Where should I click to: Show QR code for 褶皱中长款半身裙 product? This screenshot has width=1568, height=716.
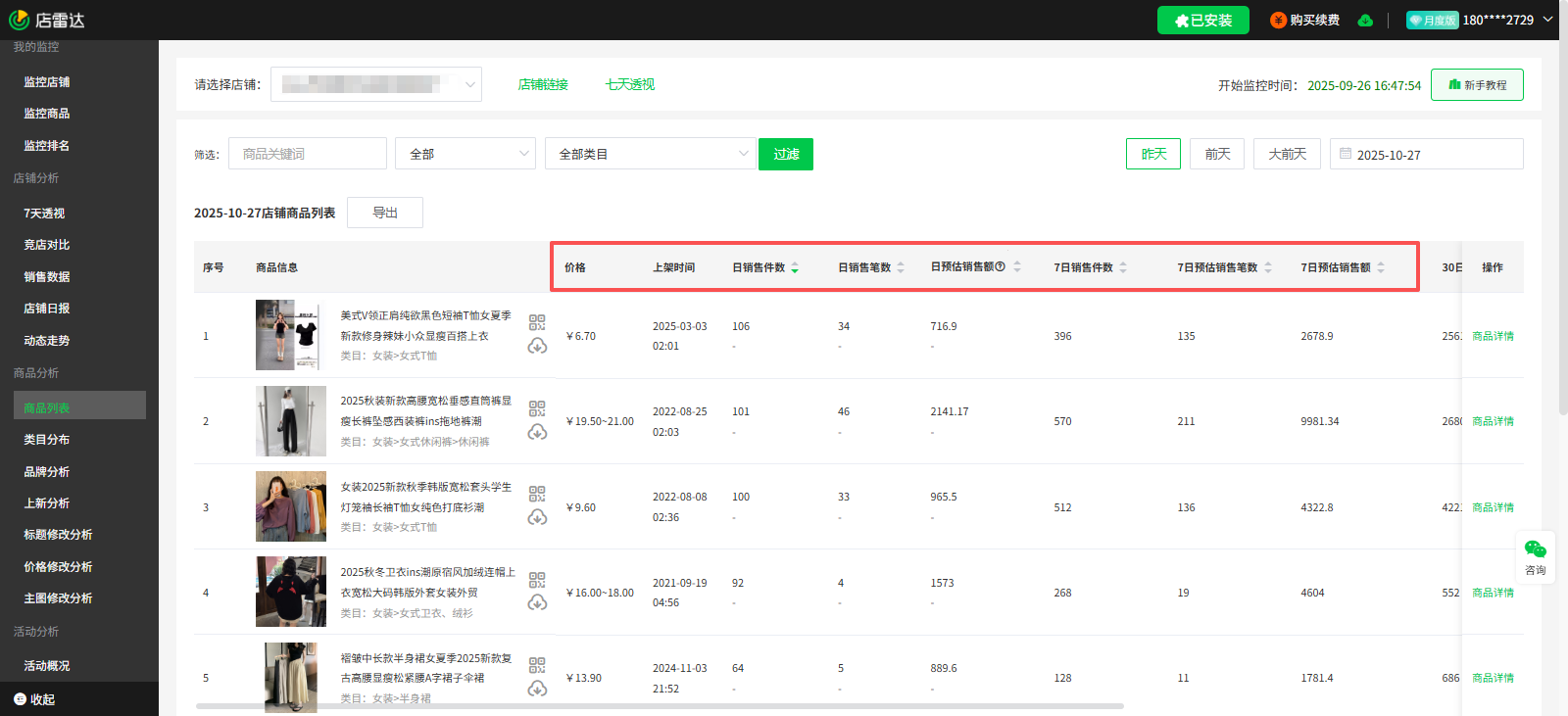click(x=537, y=665)
